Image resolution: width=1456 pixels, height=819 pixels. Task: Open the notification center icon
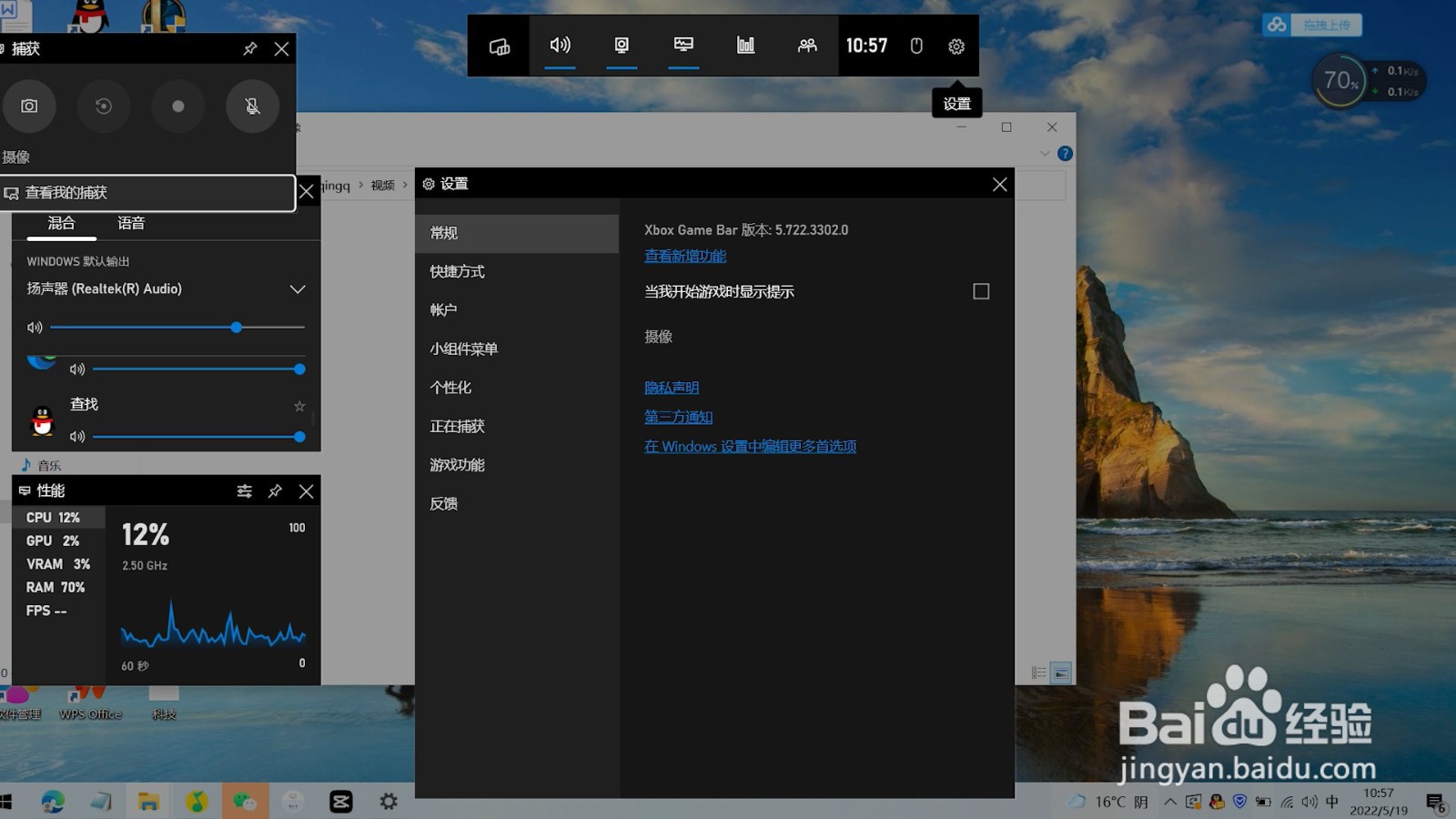(x=1436, y=803)
